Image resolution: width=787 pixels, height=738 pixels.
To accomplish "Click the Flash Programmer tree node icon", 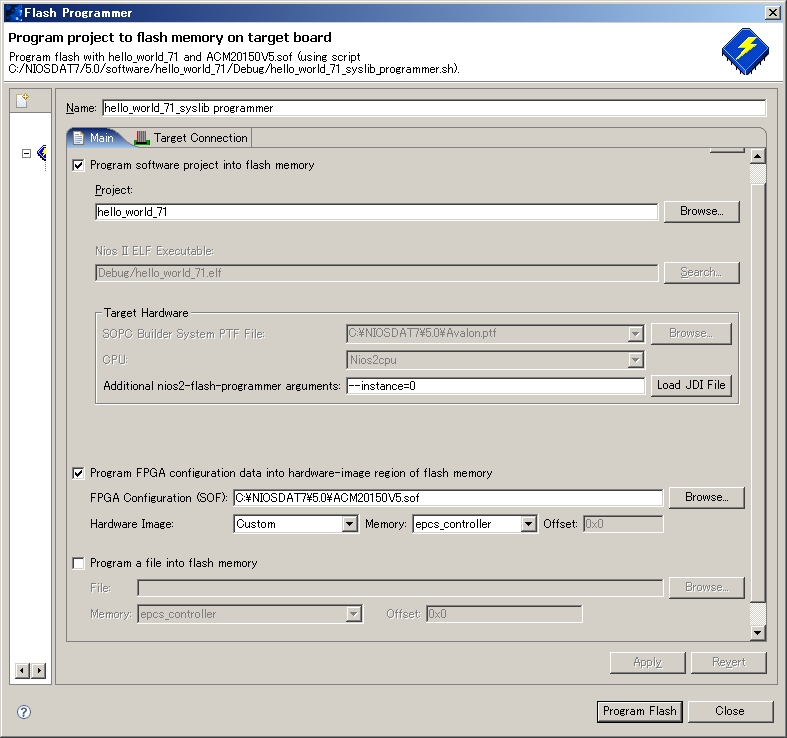I will tap(42, 153).
